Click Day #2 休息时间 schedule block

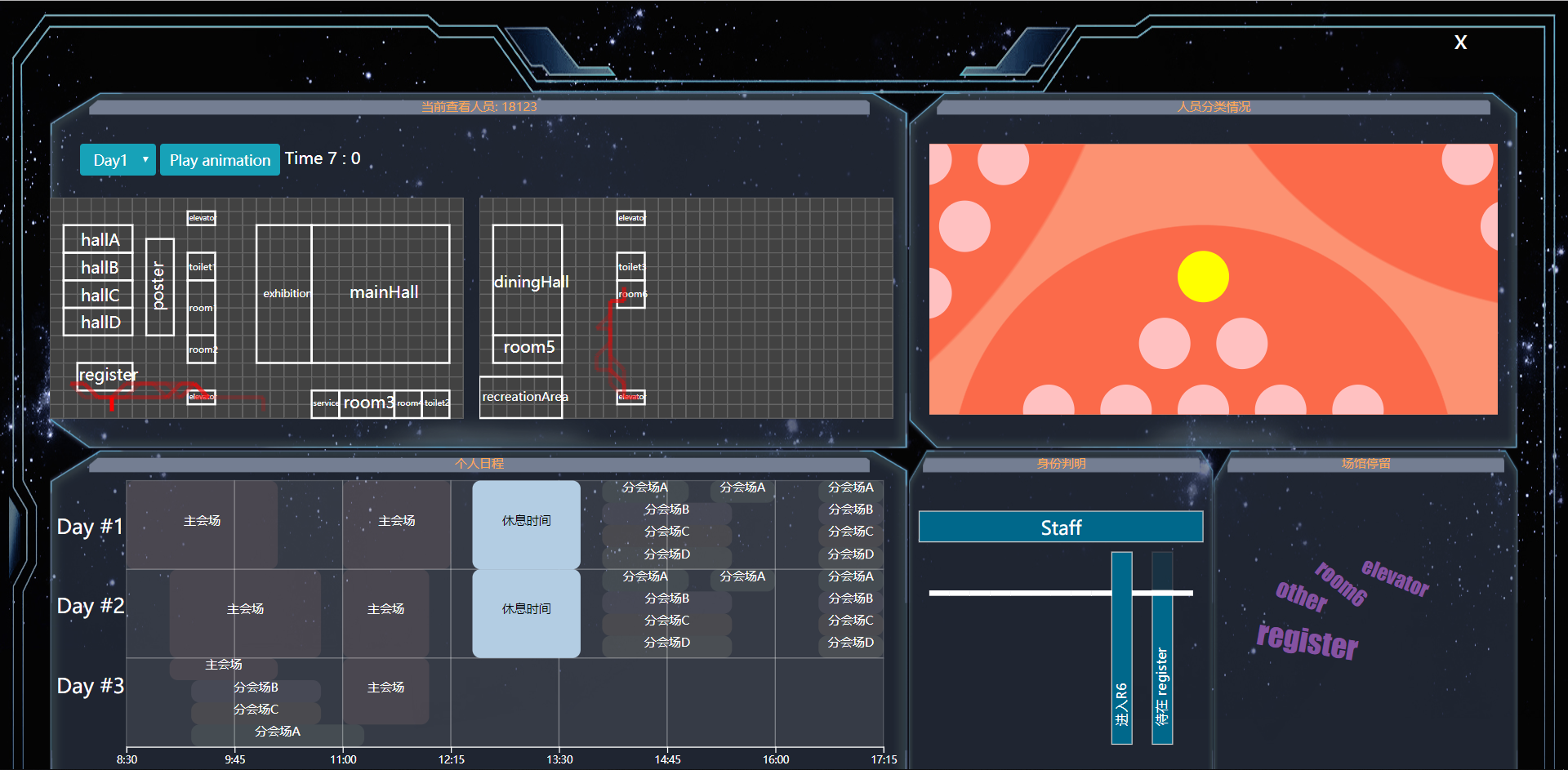(x=526, y=613)
